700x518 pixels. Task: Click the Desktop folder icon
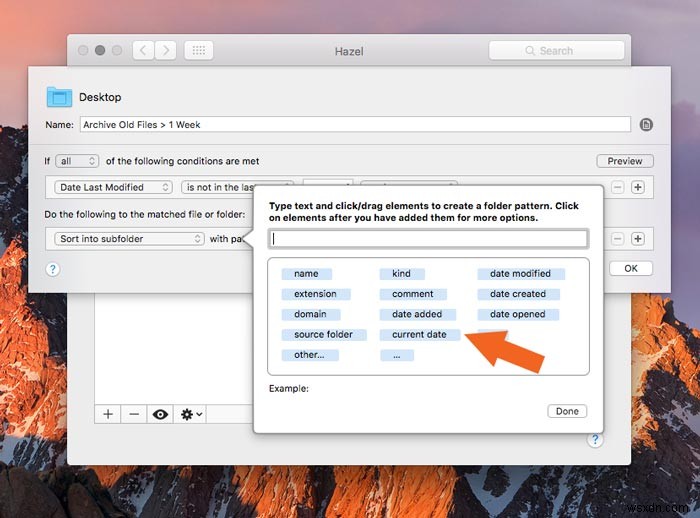pos(59,97)
